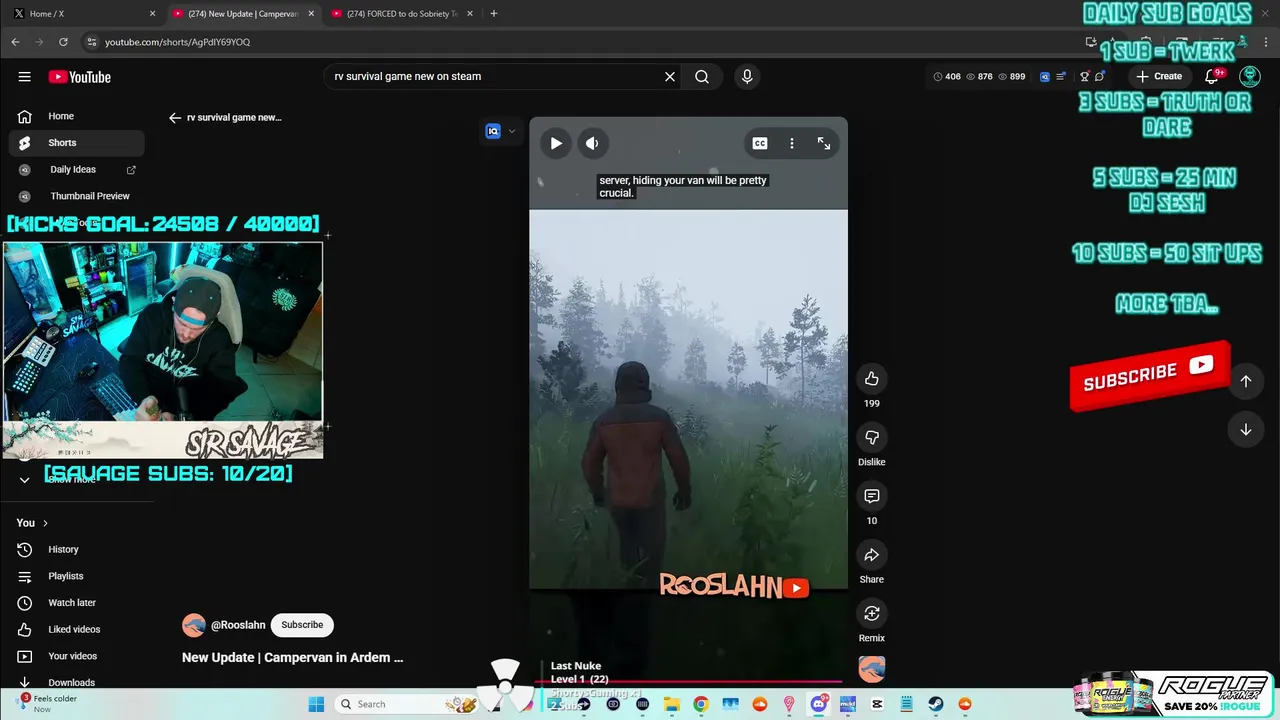Open the notifications bell
This screenshot has width=1280, height=720.
[1212, 76]
